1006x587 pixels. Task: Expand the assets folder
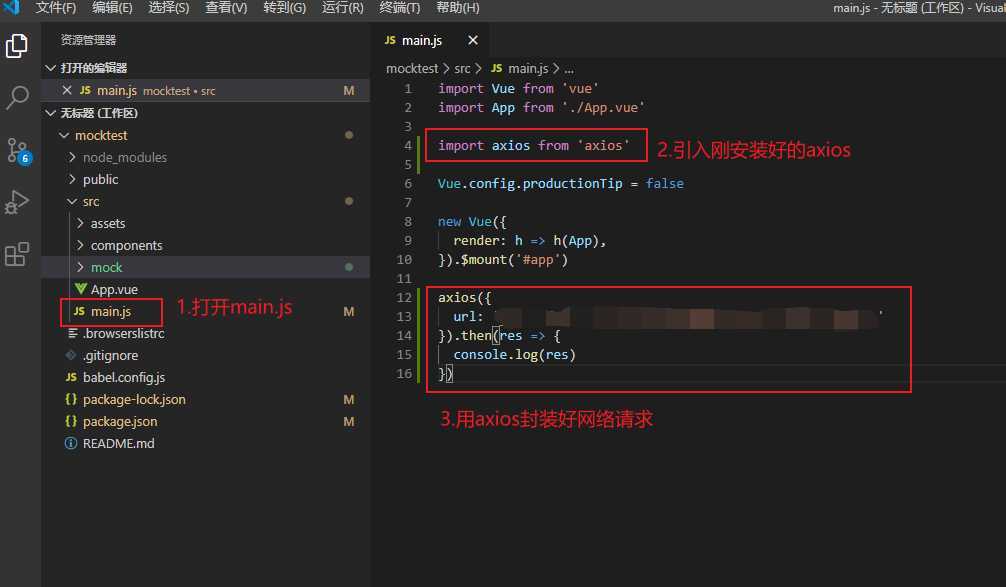(80, 223)
